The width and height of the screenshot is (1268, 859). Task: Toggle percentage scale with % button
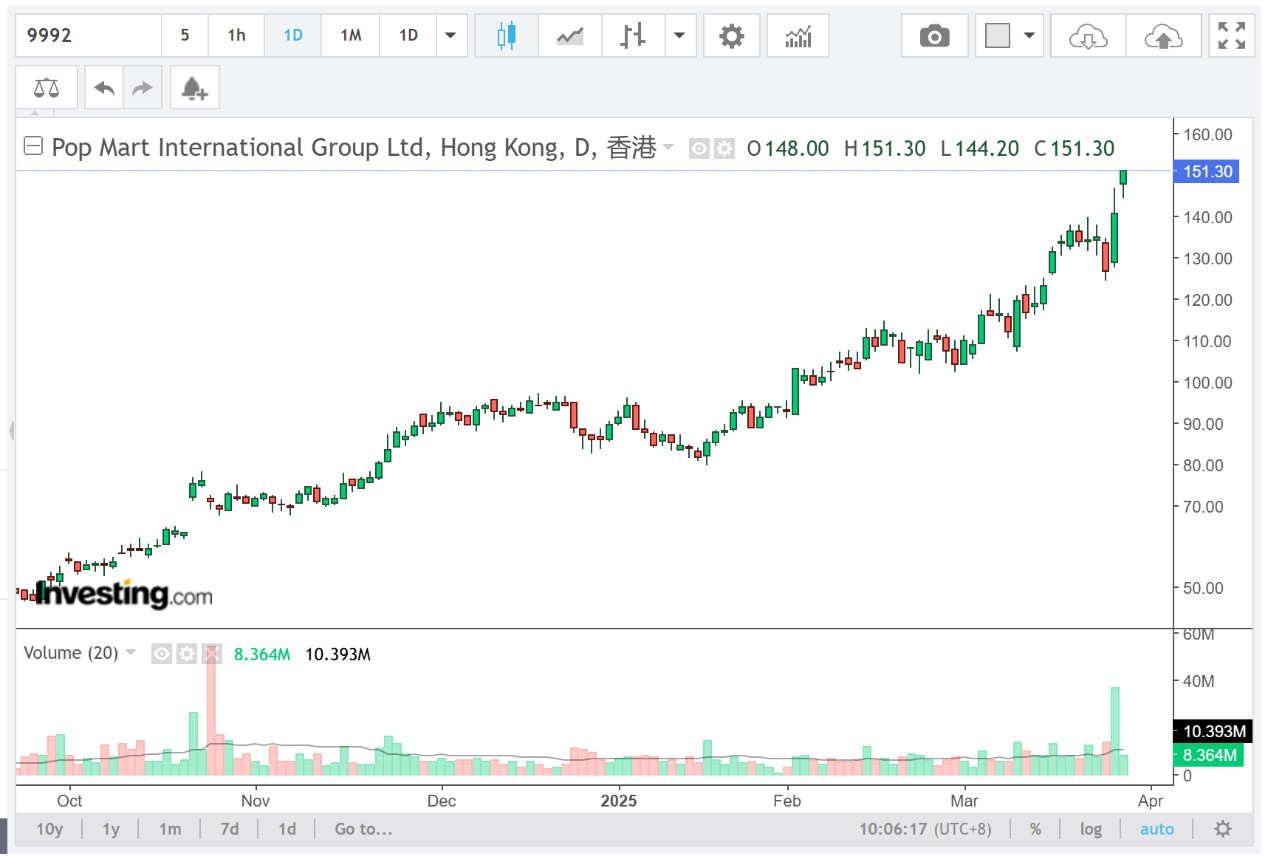1035,829
